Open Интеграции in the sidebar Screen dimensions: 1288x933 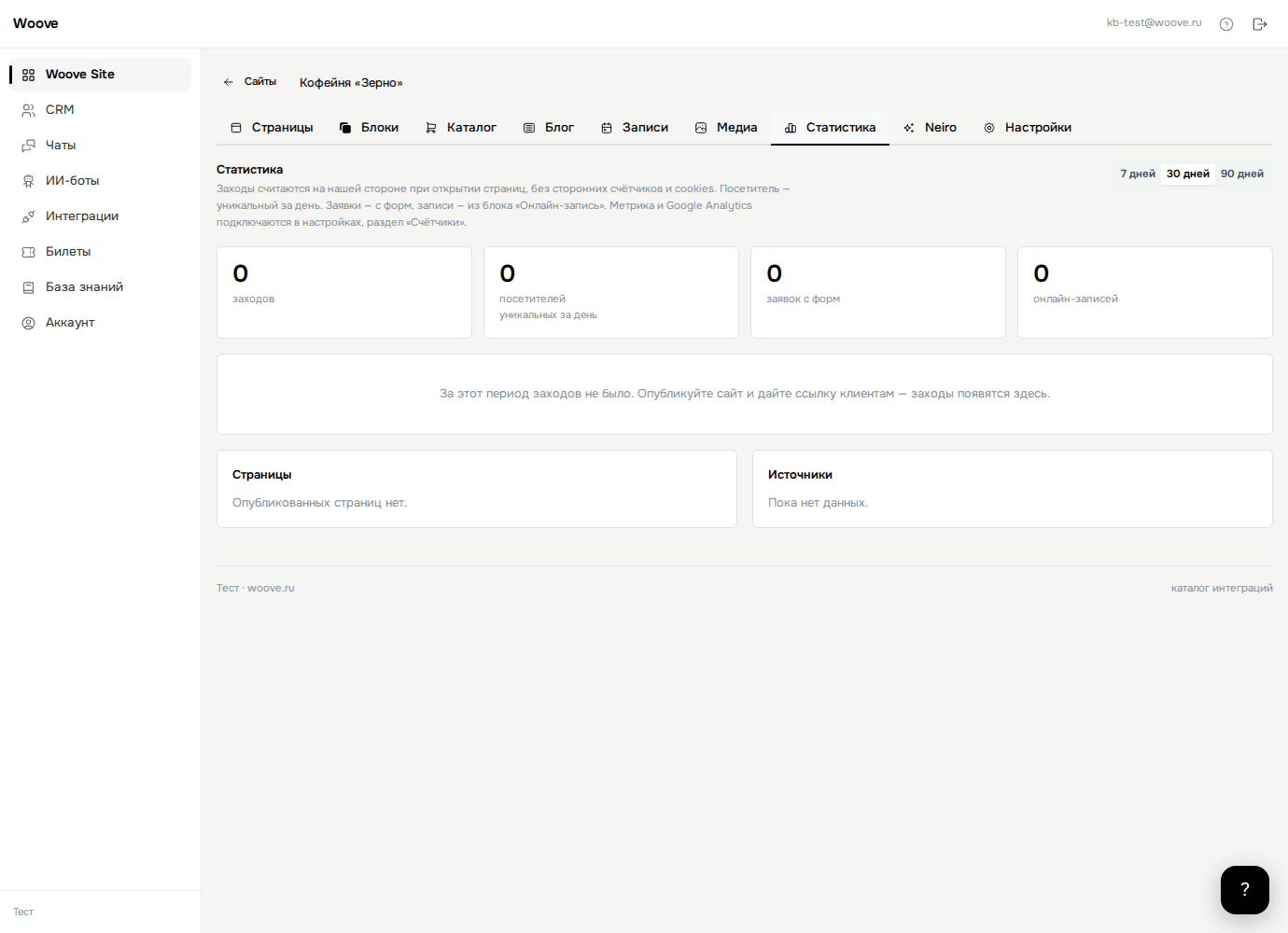point(100,216)
